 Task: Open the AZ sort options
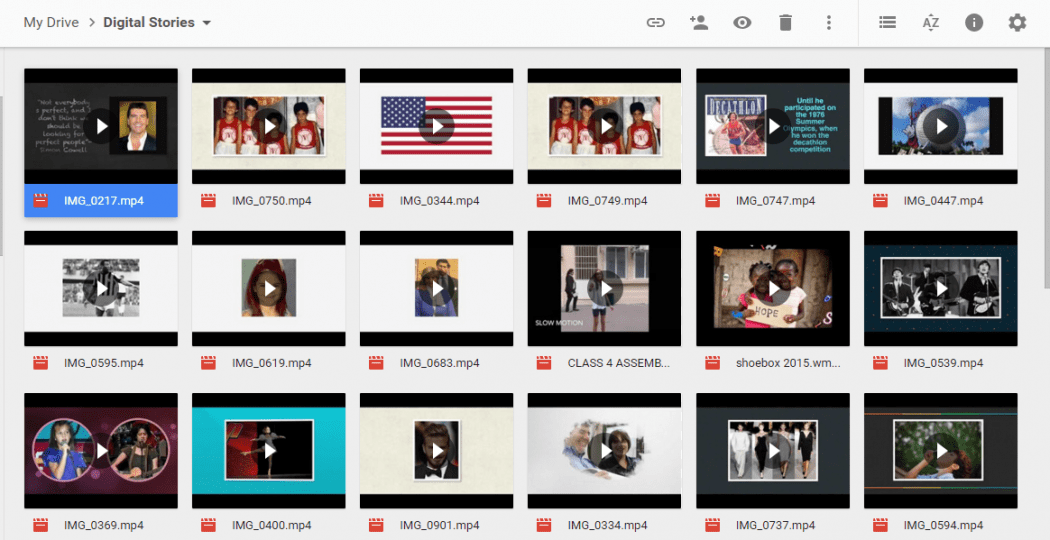coord(931,23)
